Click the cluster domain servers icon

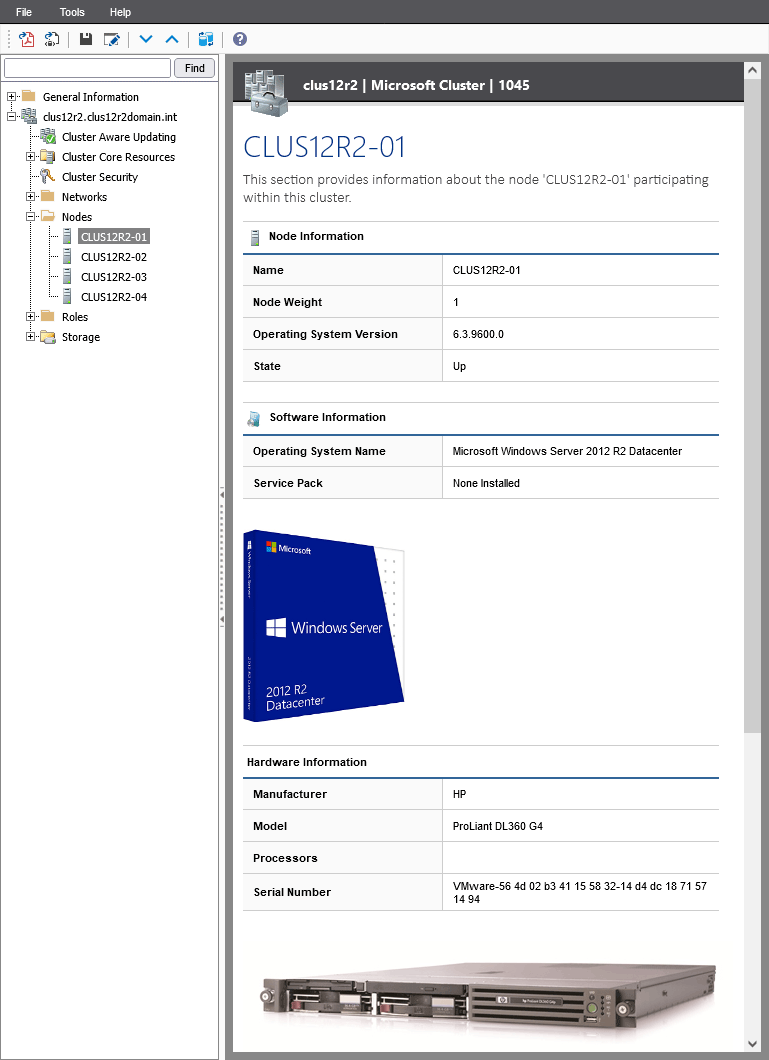(x=29, y=116)
